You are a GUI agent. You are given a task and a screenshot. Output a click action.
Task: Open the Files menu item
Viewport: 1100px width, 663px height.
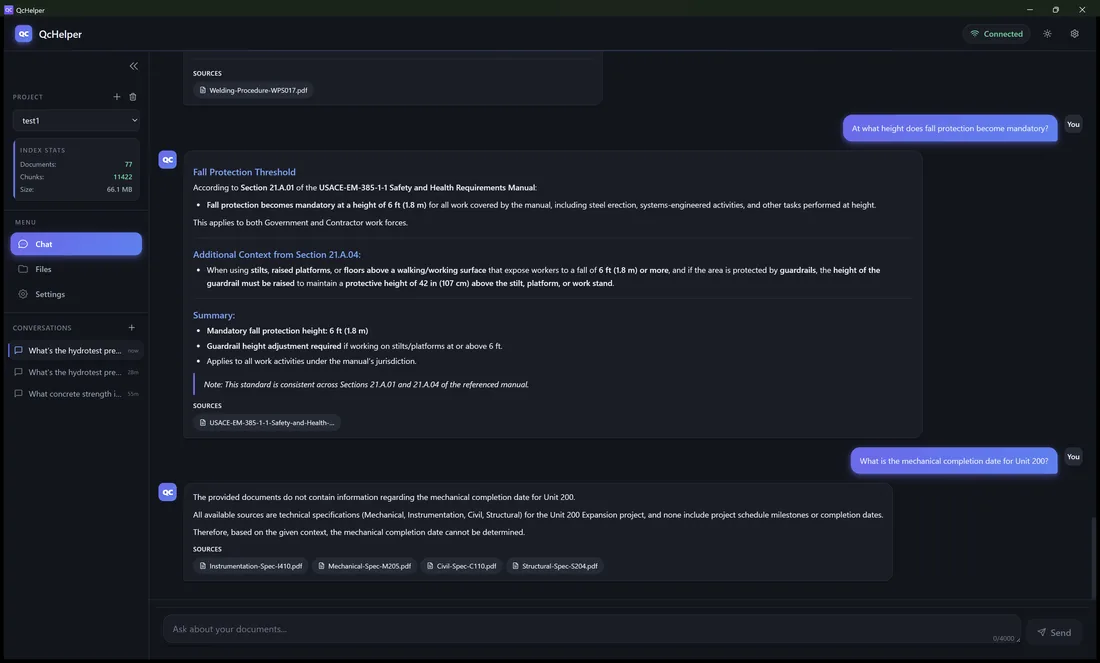click(x=76, y=269)
